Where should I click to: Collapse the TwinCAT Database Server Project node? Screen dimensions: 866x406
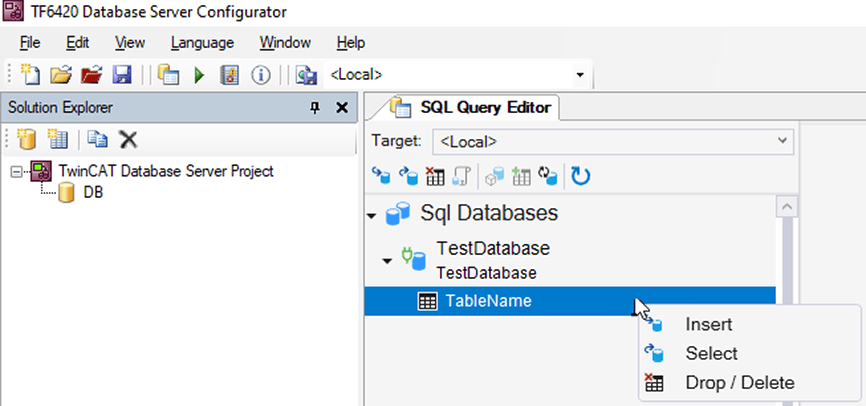[x=17, y=172]
